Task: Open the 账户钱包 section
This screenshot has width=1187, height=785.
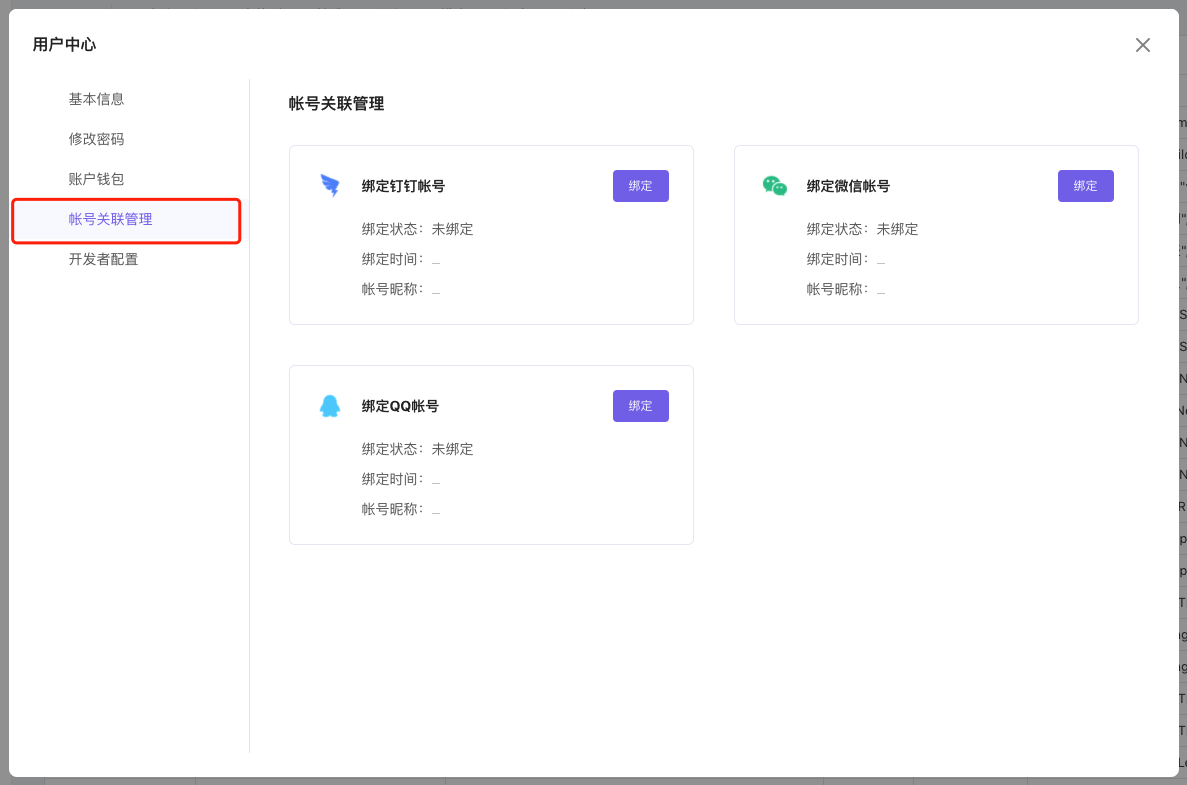Action: point(96,179)
